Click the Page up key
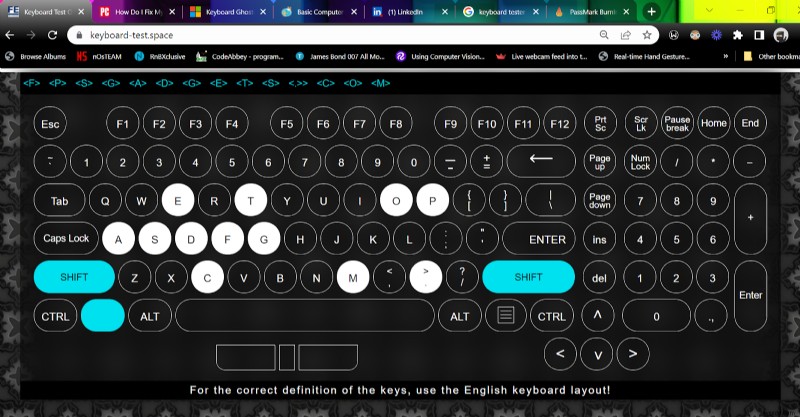The image size is (800, 417). 600,162
